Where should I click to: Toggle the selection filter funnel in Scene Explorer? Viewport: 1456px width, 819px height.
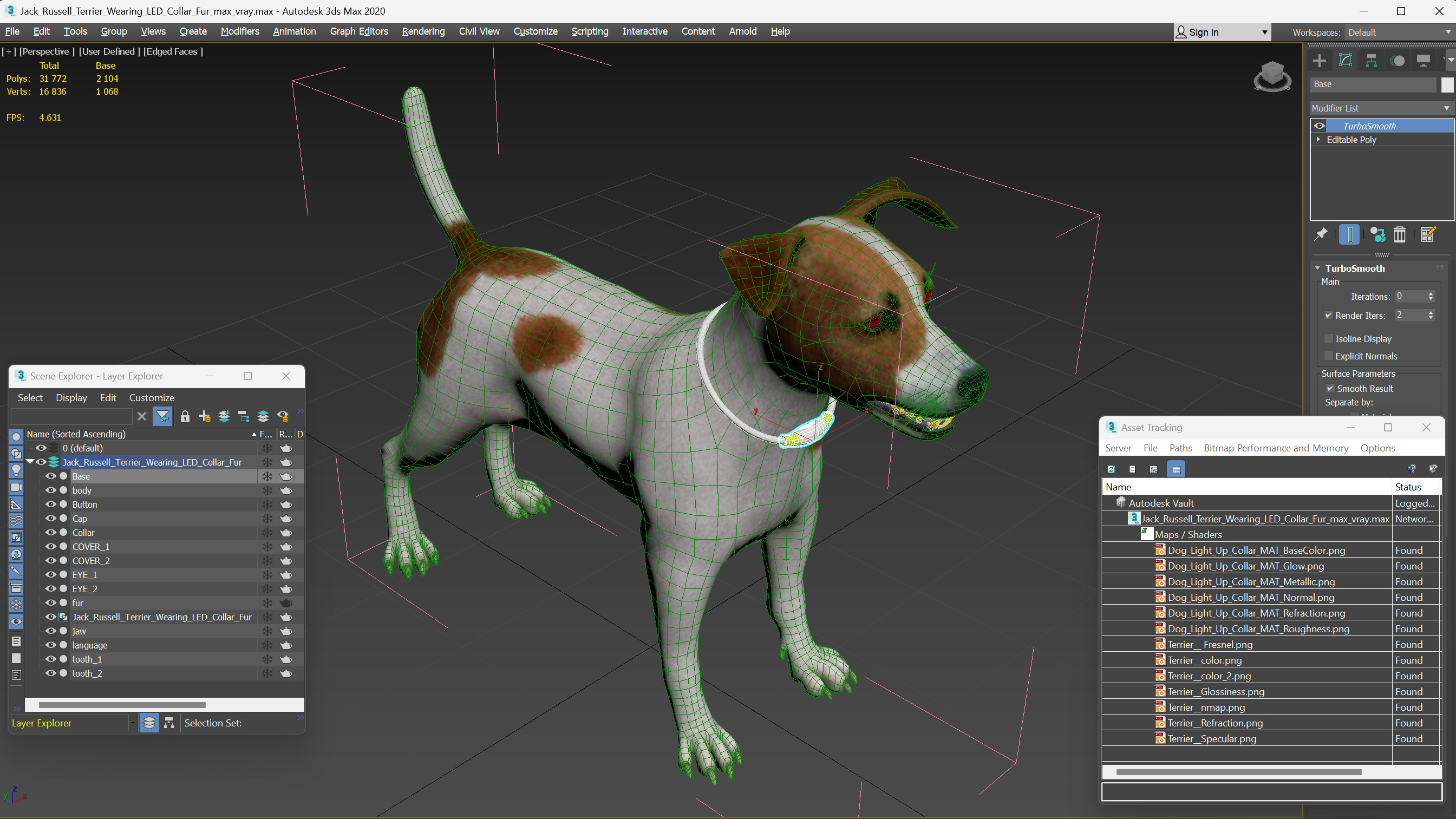[163, 417]
